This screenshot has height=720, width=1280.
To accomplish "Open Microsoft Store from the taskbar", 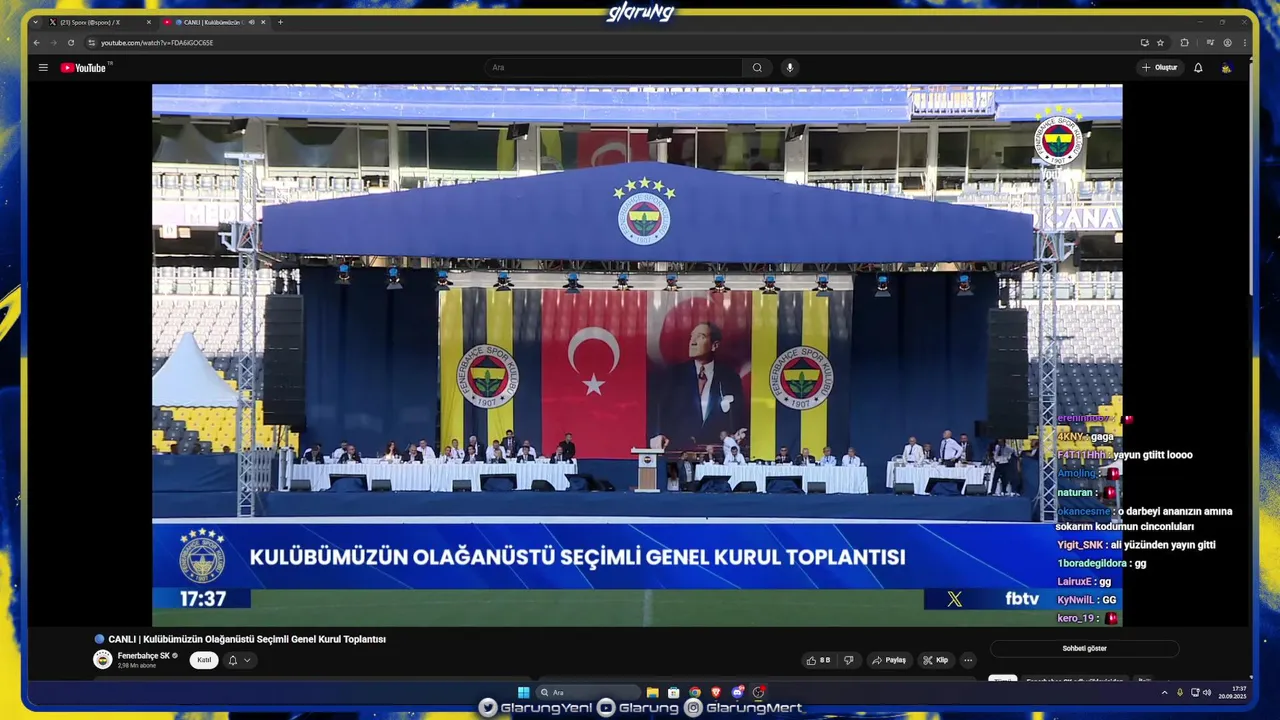I will 674,692.
